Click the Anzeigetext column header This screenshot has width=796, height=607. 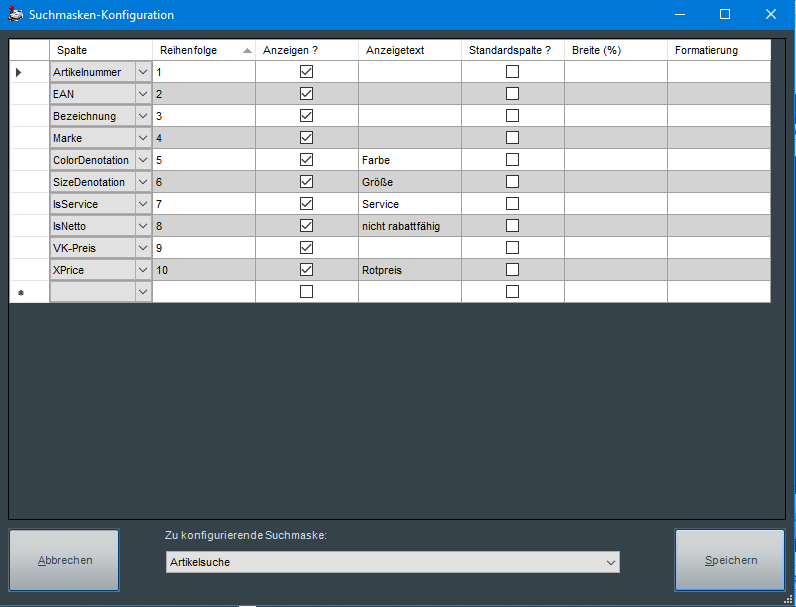409,50
